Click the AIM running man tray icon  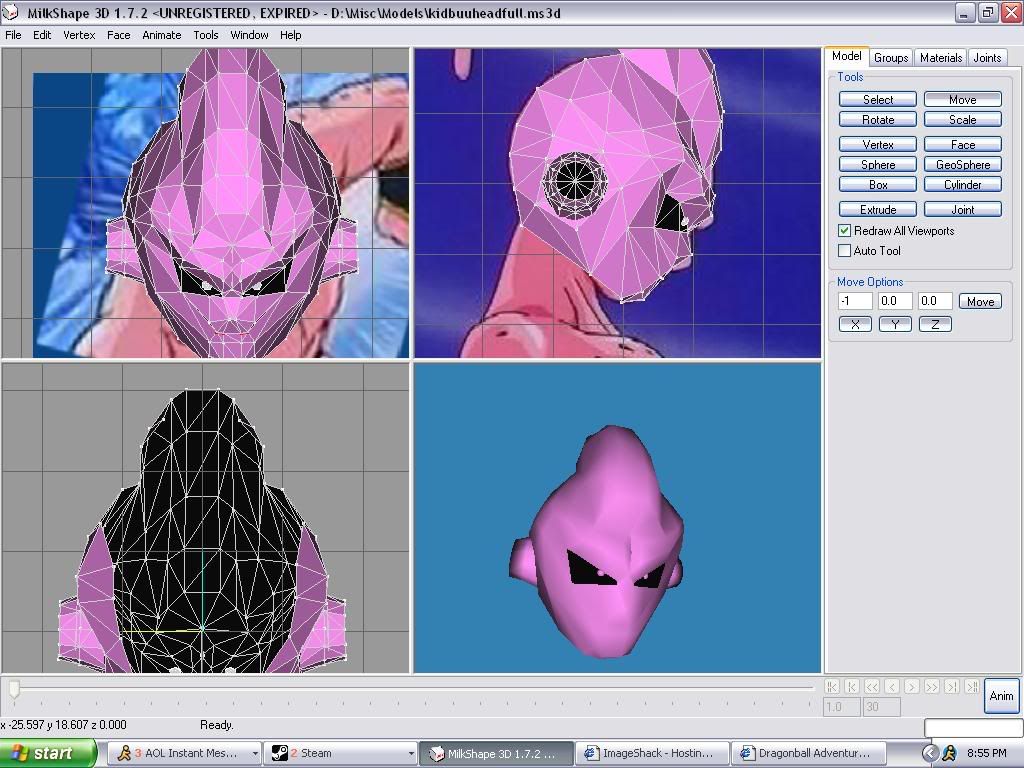click(x=949, y=753)
